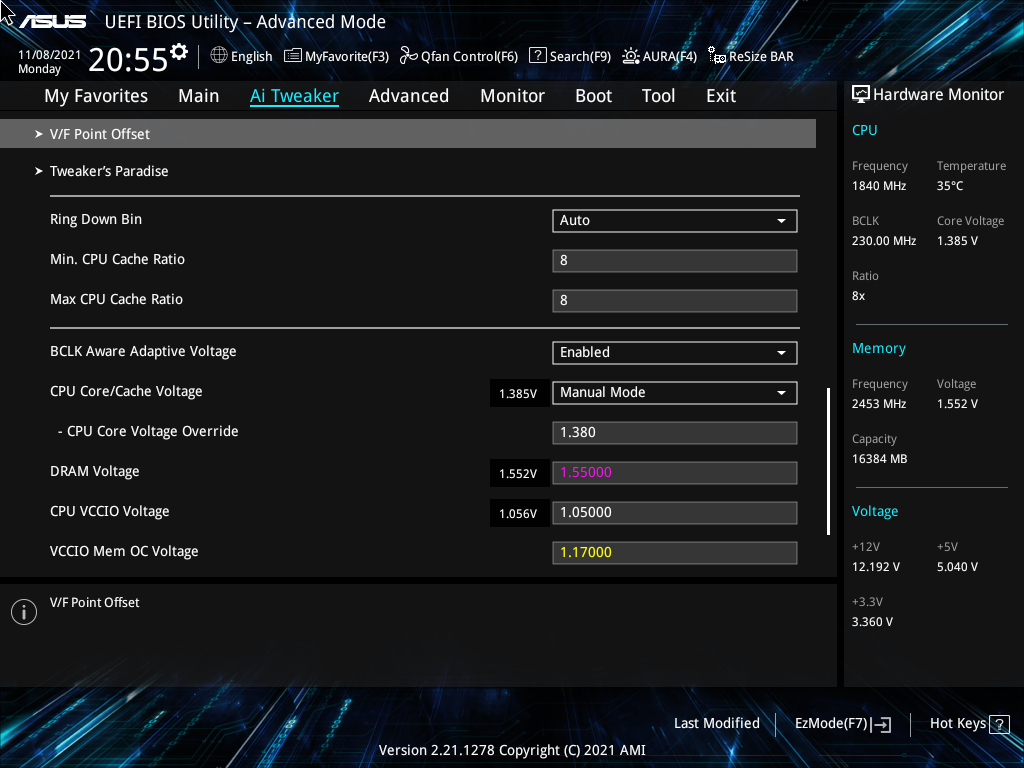Screen dimensions: 1024x768
Task: Click CPU VCCIO Voltage field
Action: coord(675,512)
